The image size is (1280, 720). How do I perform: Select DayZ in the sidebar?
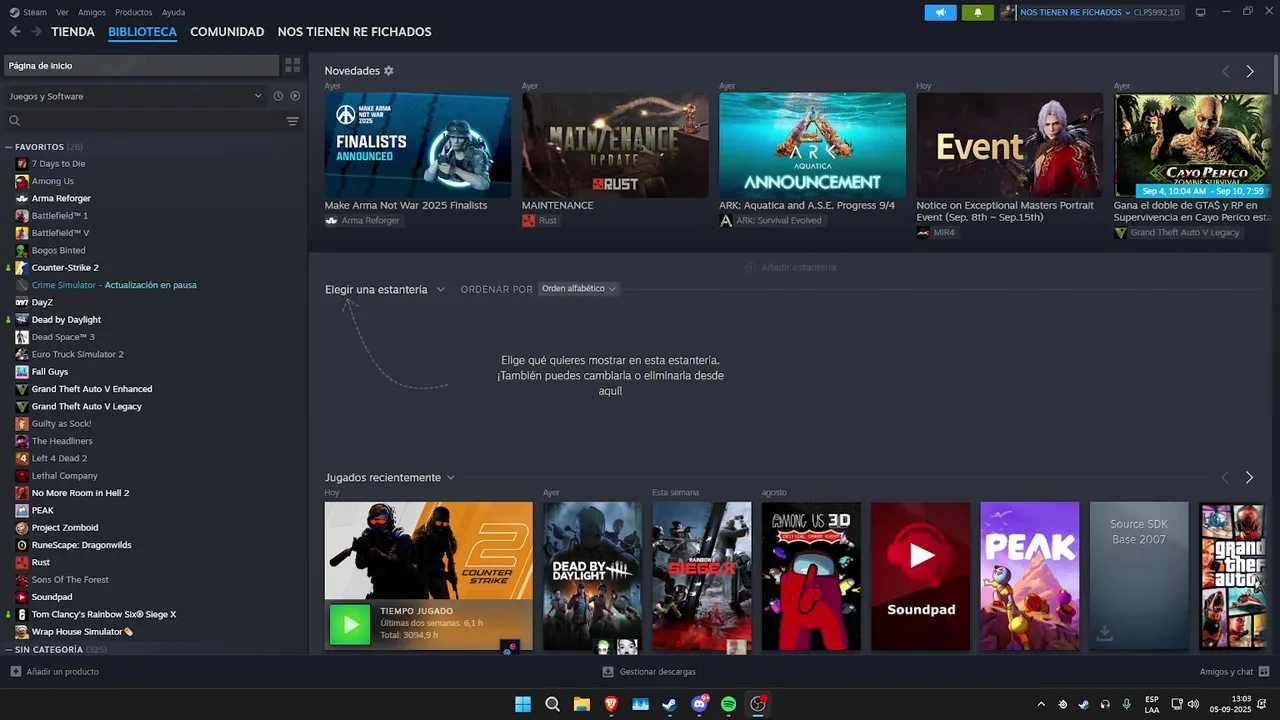pyautogui.click(x=42, y=302)
